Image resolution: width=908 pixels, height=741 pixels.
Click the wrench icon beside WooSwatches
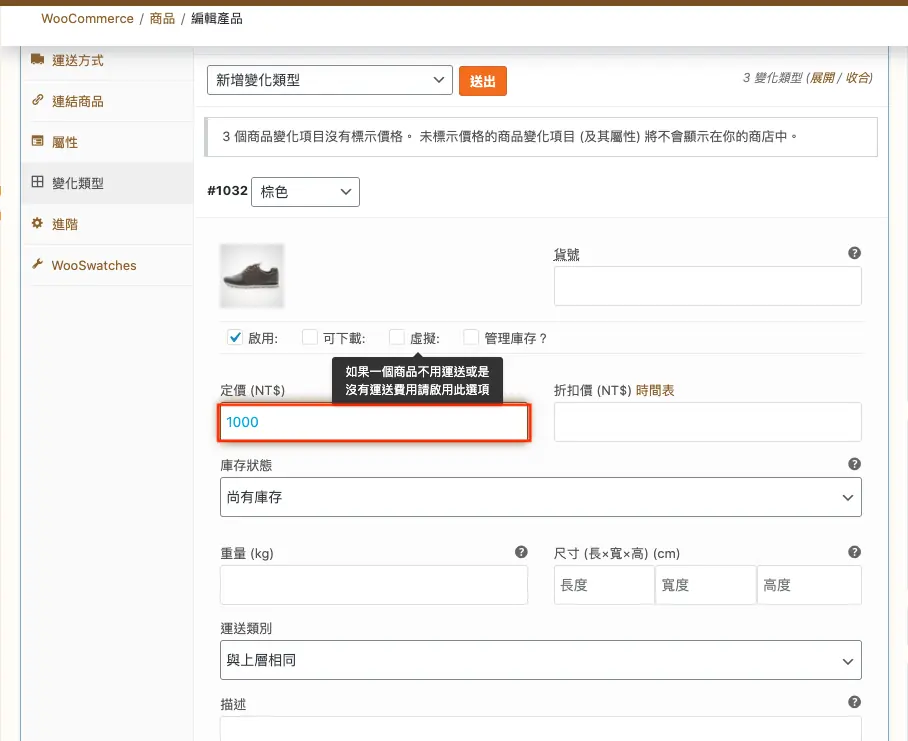tap(38, 264)
